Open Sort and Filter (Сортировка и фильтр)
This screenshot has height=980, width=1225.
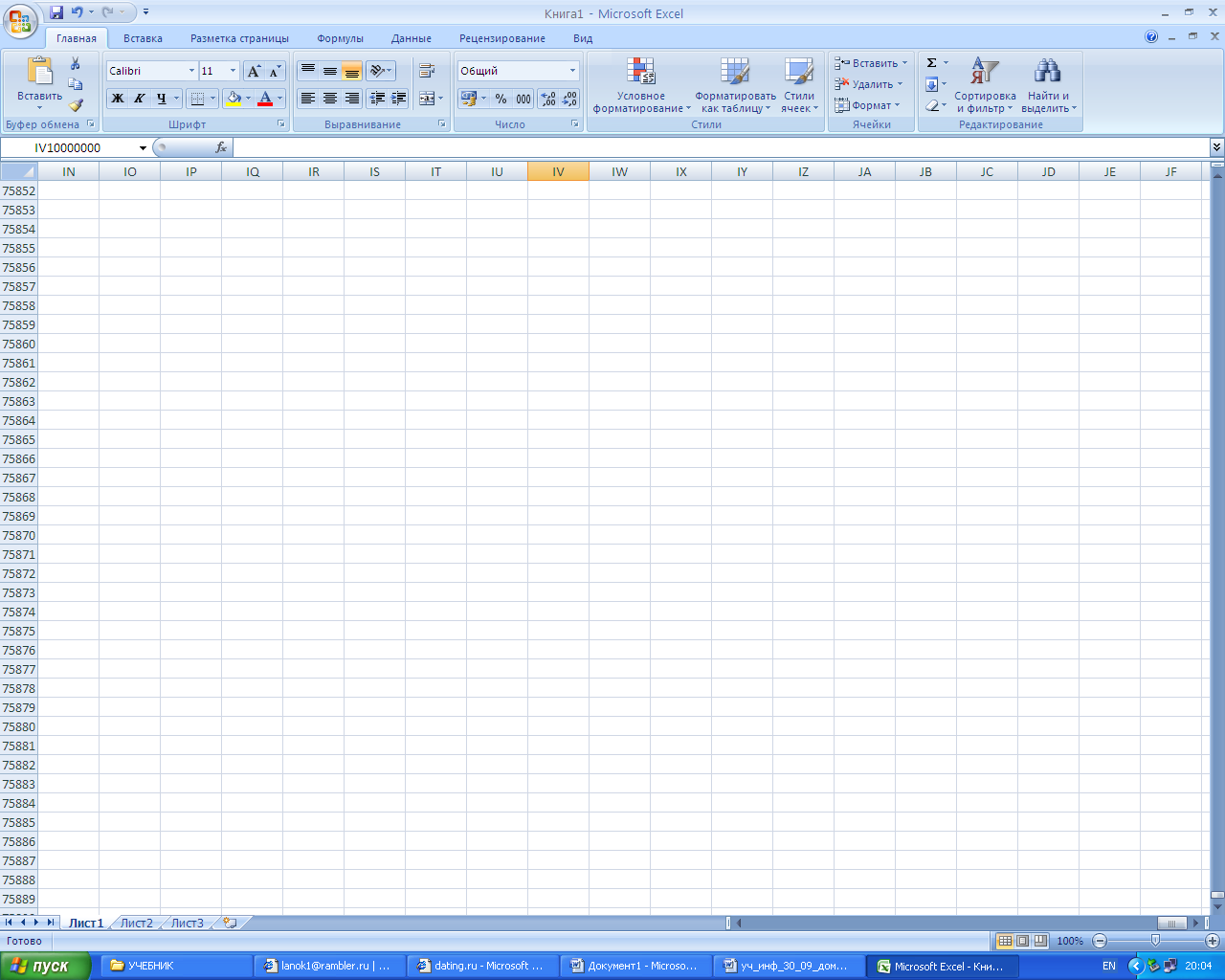point(985,85)
